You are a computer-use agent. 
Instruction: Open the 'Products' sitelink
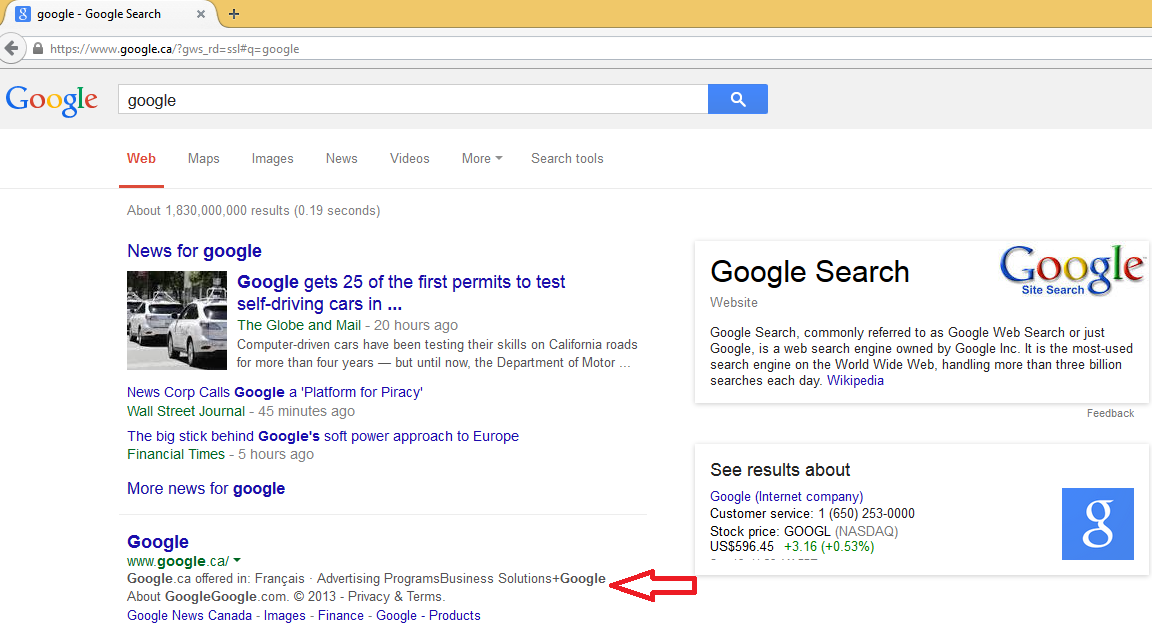[x=454, y=616]
